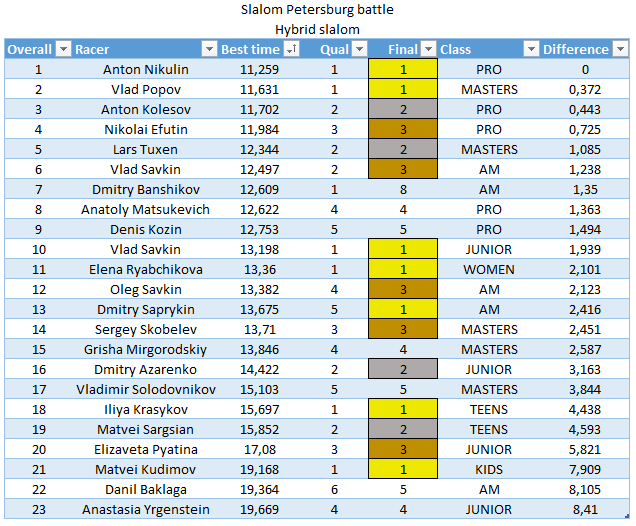Select the difference value 8,105
The width and height of the screenshot is (636, 526).
pos(585,490)
